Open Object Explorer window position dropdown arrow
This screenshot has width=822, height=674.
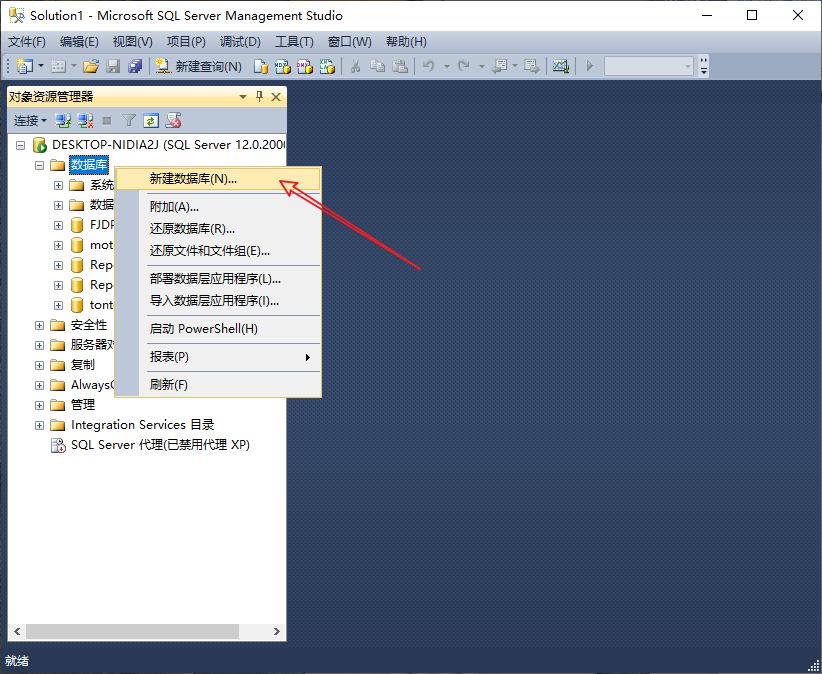pos(243,97)
